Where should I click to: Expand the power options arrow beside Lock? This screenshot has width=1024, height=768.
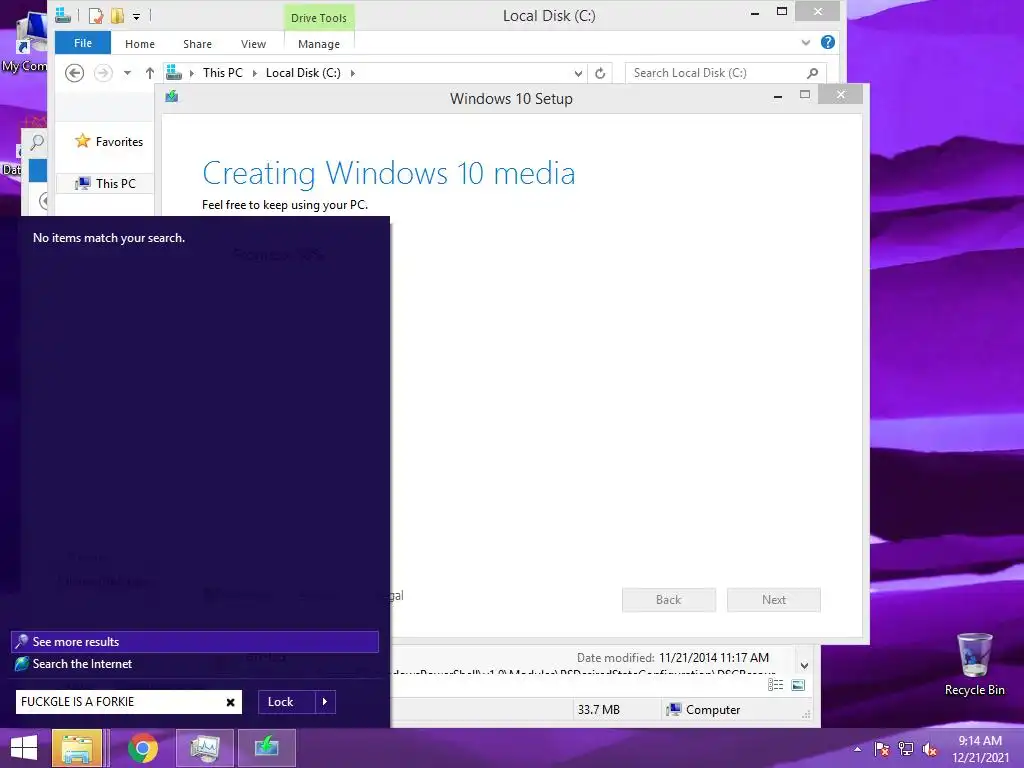[325, 702]
